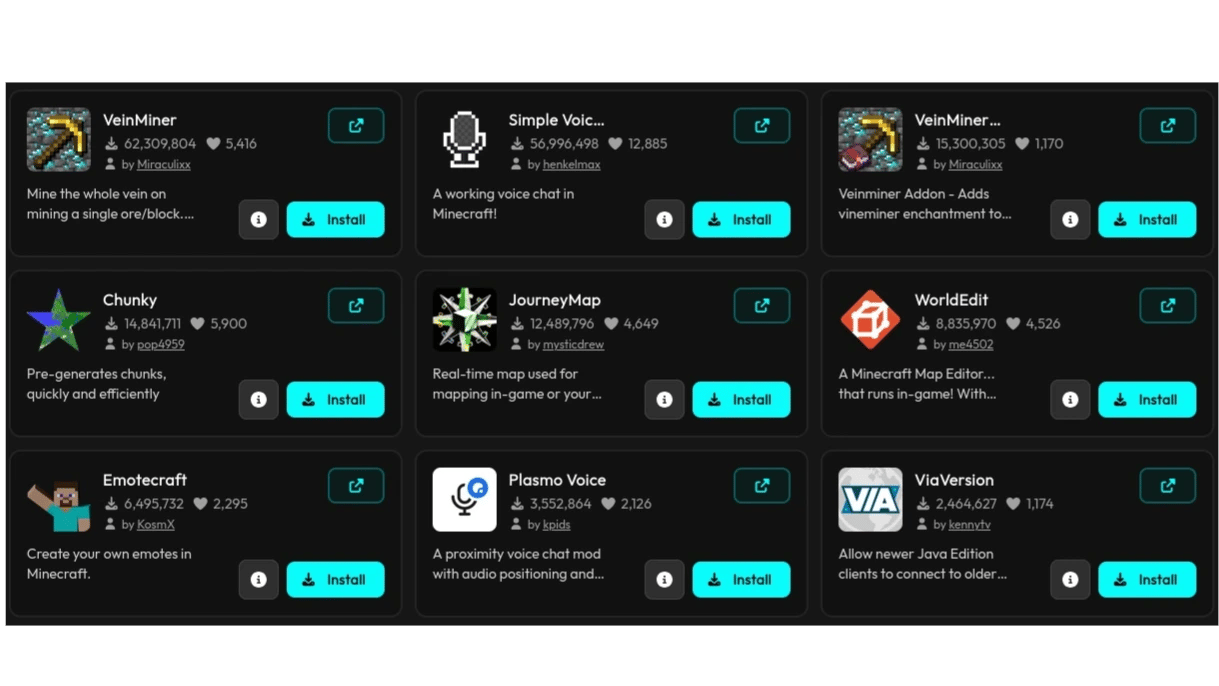Click the WorldEdit cube logo thumbnail
The height and width of the screenshot is (686, 1219).
(x=871, y=320)
